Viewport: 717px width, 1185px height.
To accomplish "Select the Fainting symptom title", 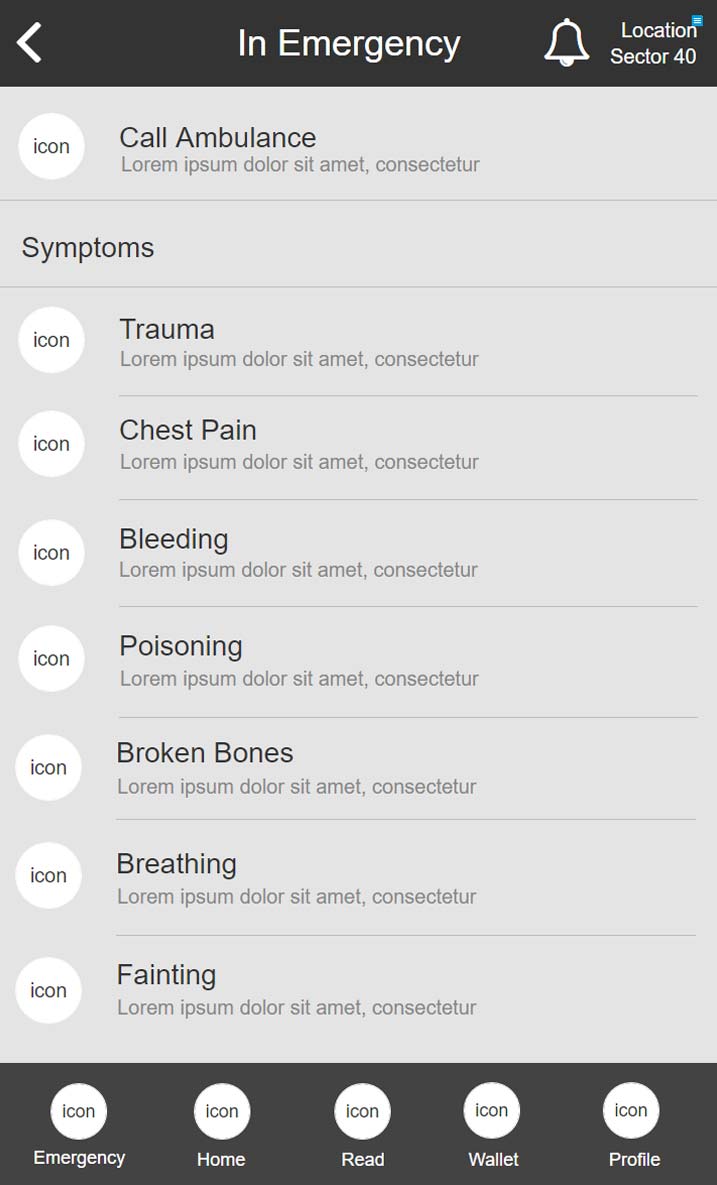I will pyautogui.click(x=166, y=975).
